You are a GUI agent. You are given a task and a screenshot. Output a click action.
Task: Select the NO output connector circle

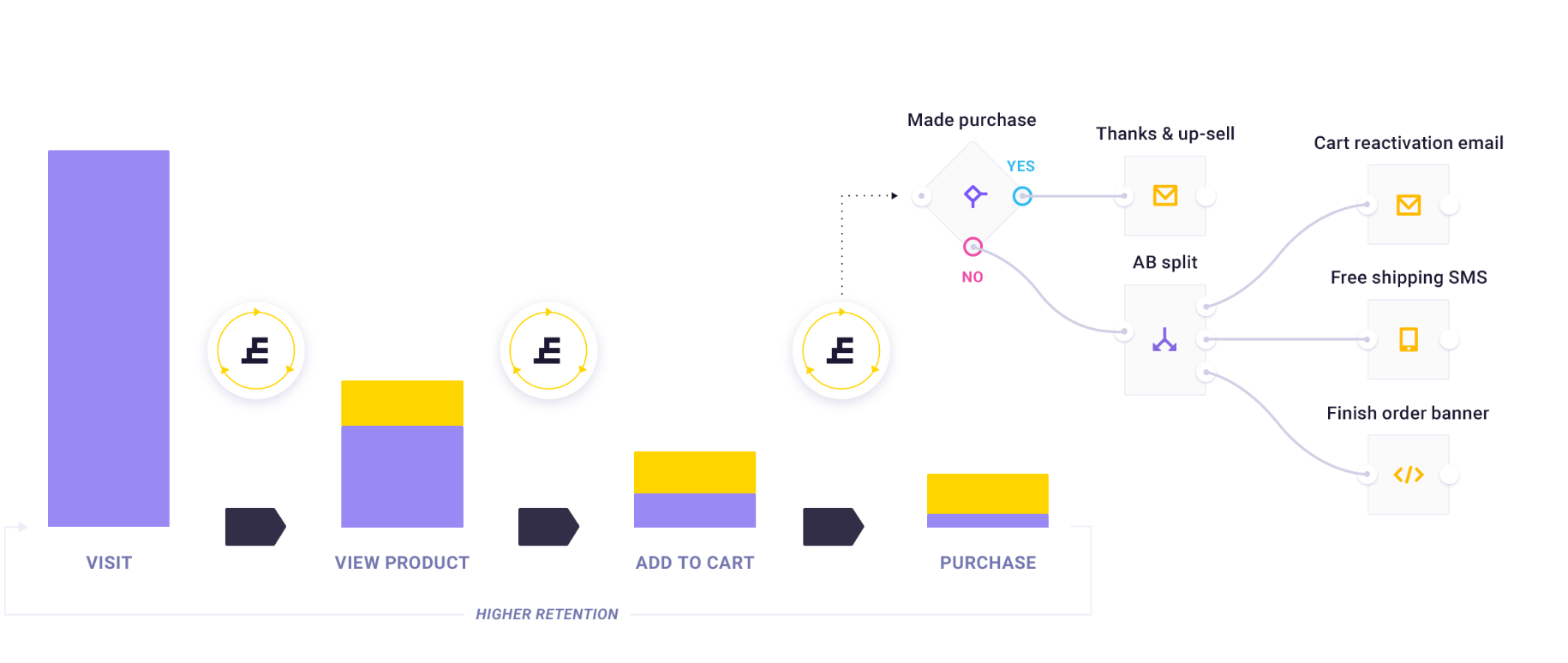pyautogui.click(x=973, y=247)
